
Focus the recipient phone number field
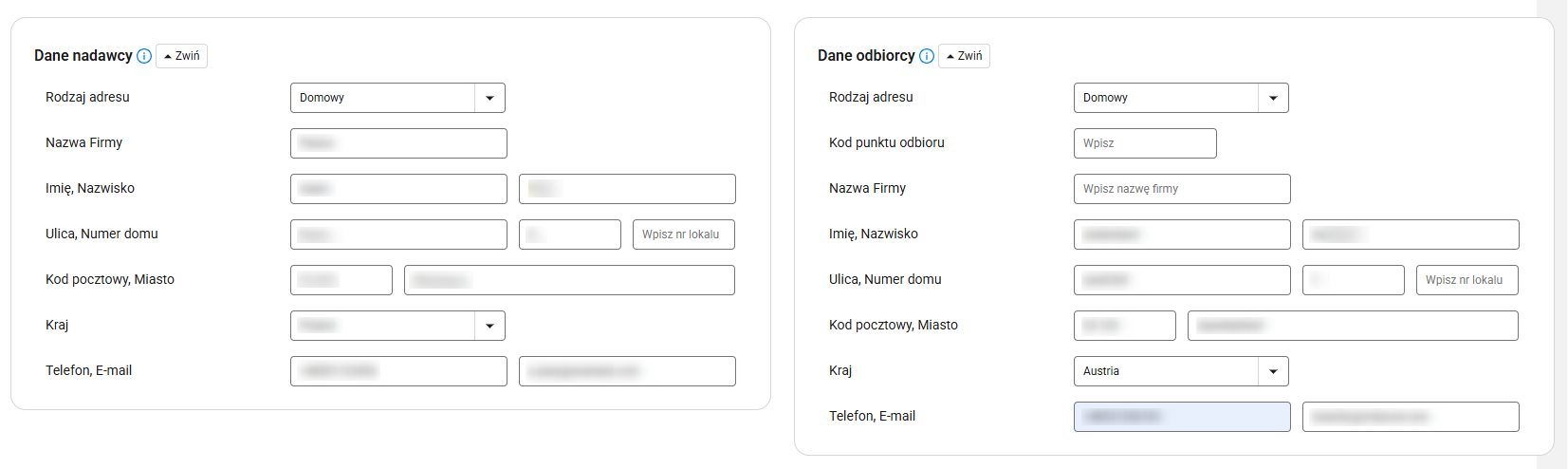(1182, 417)
